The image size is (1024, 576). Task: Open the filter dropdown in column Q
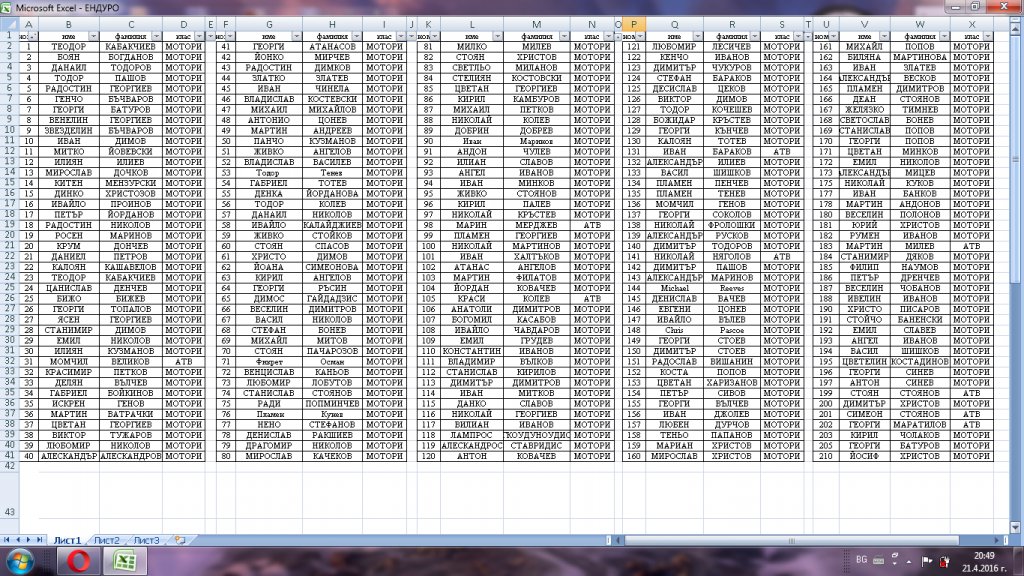697,36
